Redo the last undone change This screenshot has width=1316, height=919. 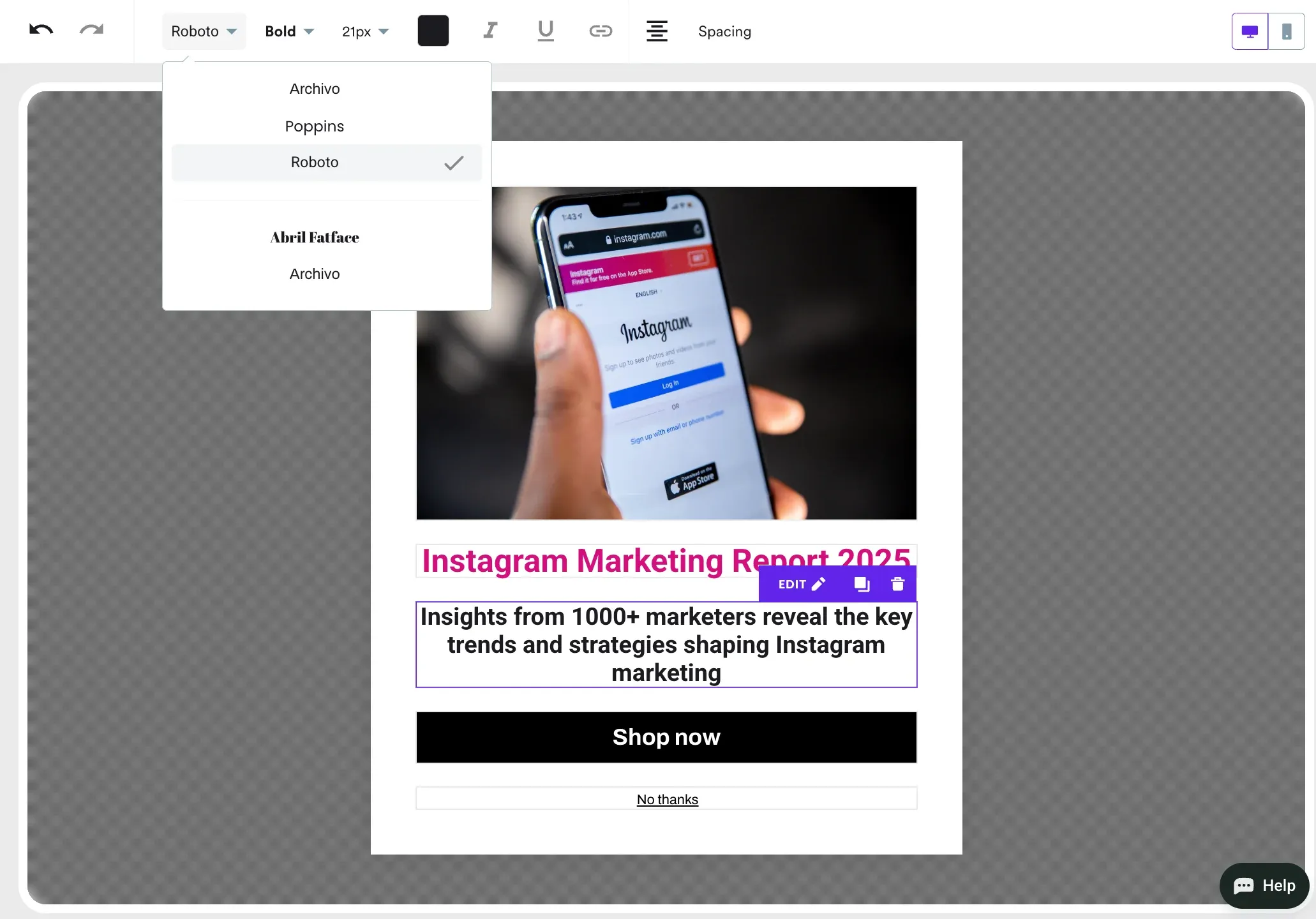pos(91,30)
